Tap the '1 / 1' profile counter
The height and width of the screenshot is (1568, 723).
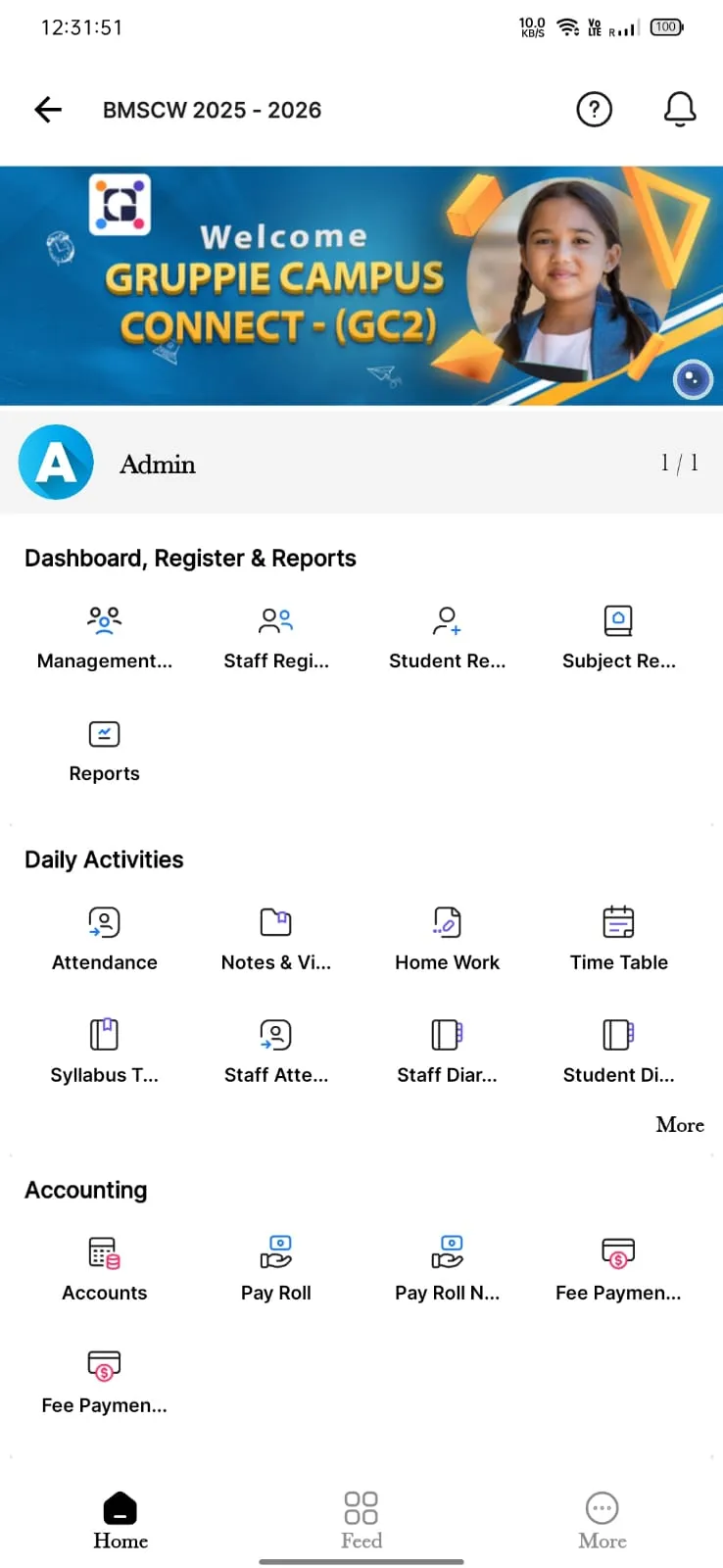pyautogui.click(x=680, y=463)
